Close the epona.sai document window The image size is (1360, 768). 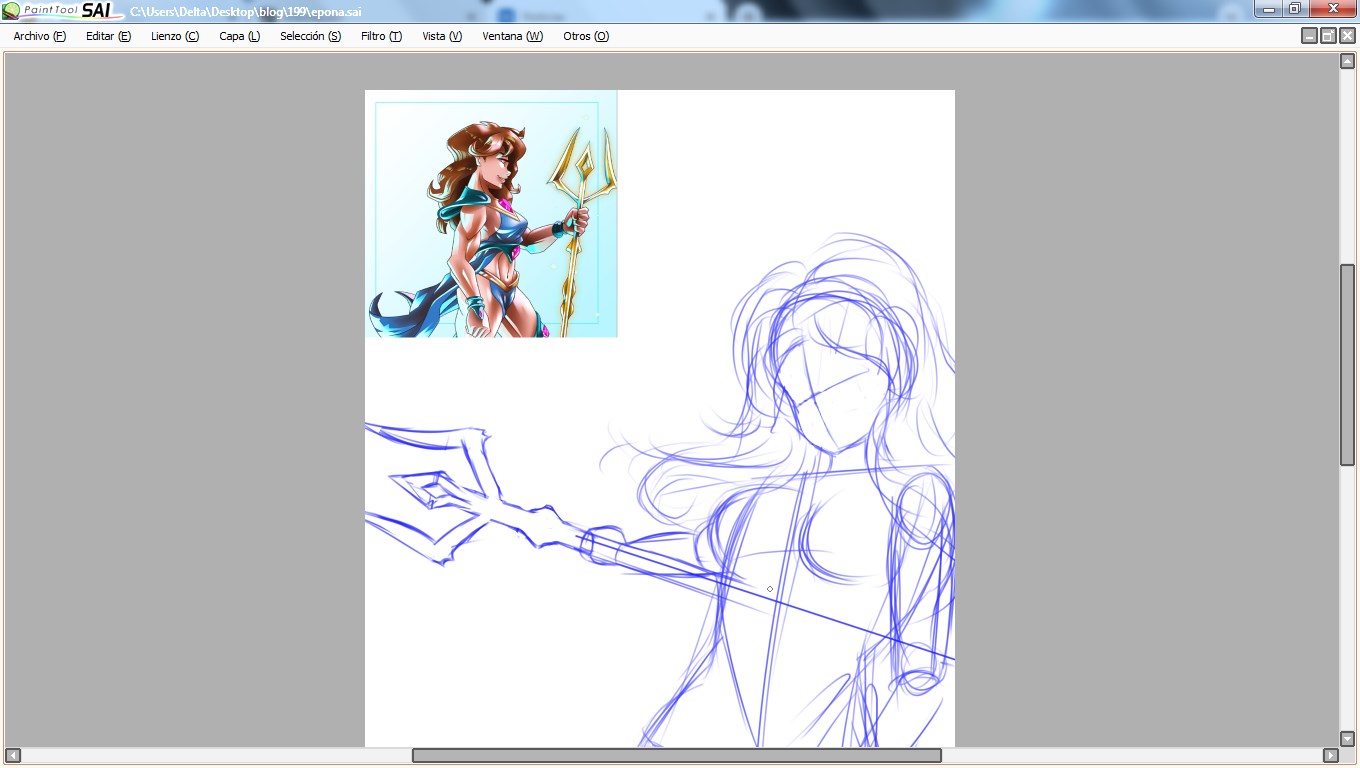pyautogui.click(x=1347, y=36)
